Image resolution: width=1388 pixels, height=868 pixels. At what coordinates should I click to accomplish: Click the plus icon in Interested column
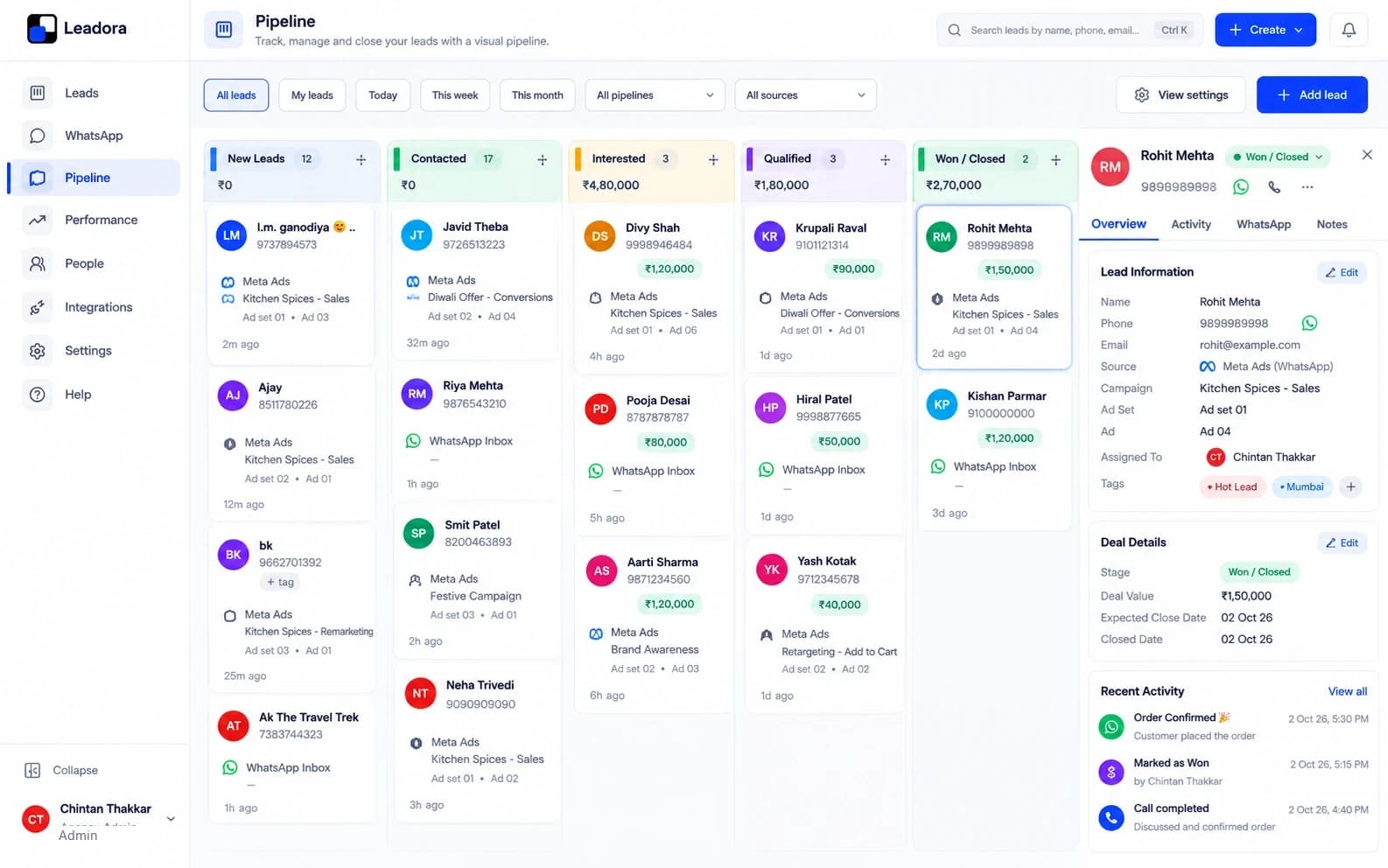(713, 159)
